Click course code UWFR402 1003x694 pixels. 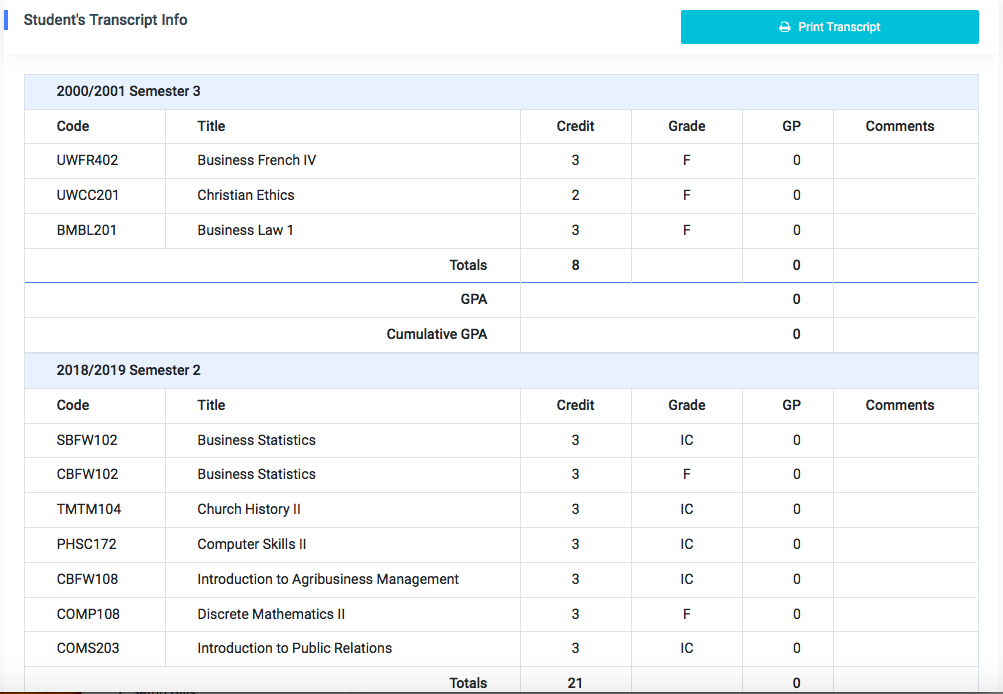click(x=88, y=161)
